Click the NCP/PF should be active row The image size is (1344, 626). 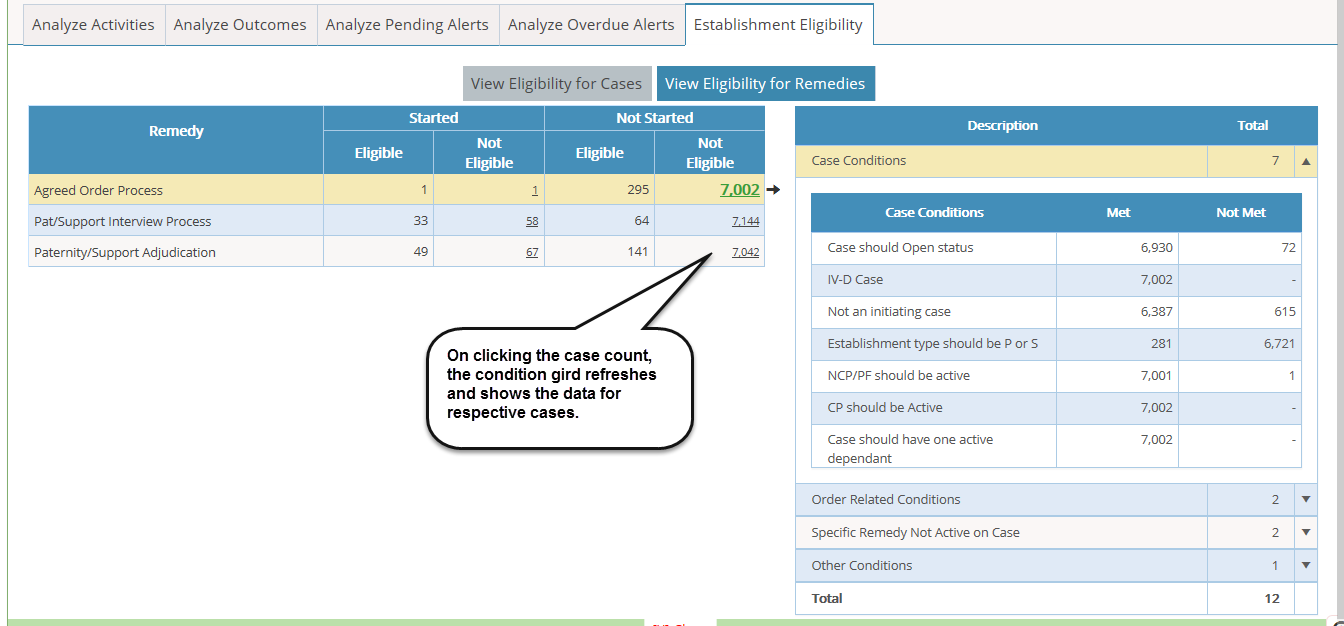(1057, 376)
